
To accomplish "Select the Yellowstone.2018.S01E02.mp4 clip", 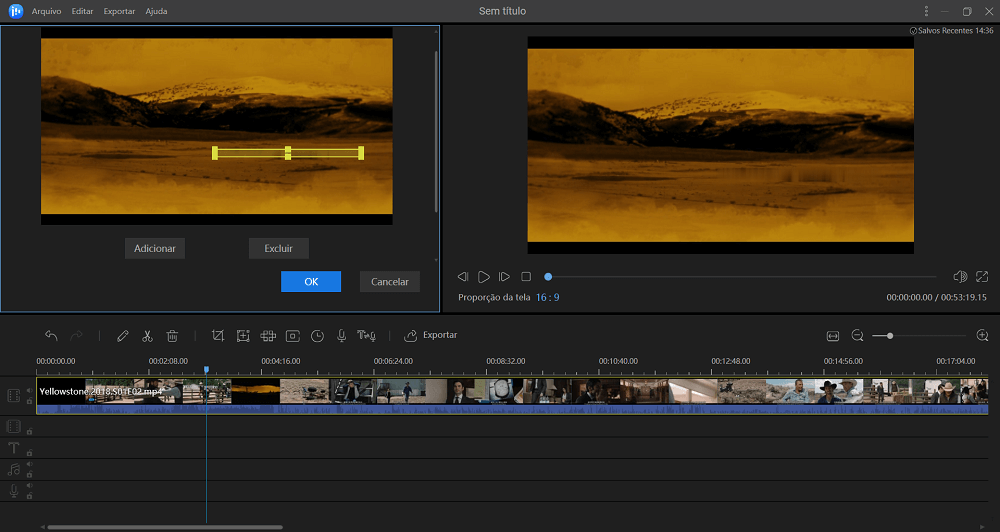I will pyautogui.click(x=512, y=395).
